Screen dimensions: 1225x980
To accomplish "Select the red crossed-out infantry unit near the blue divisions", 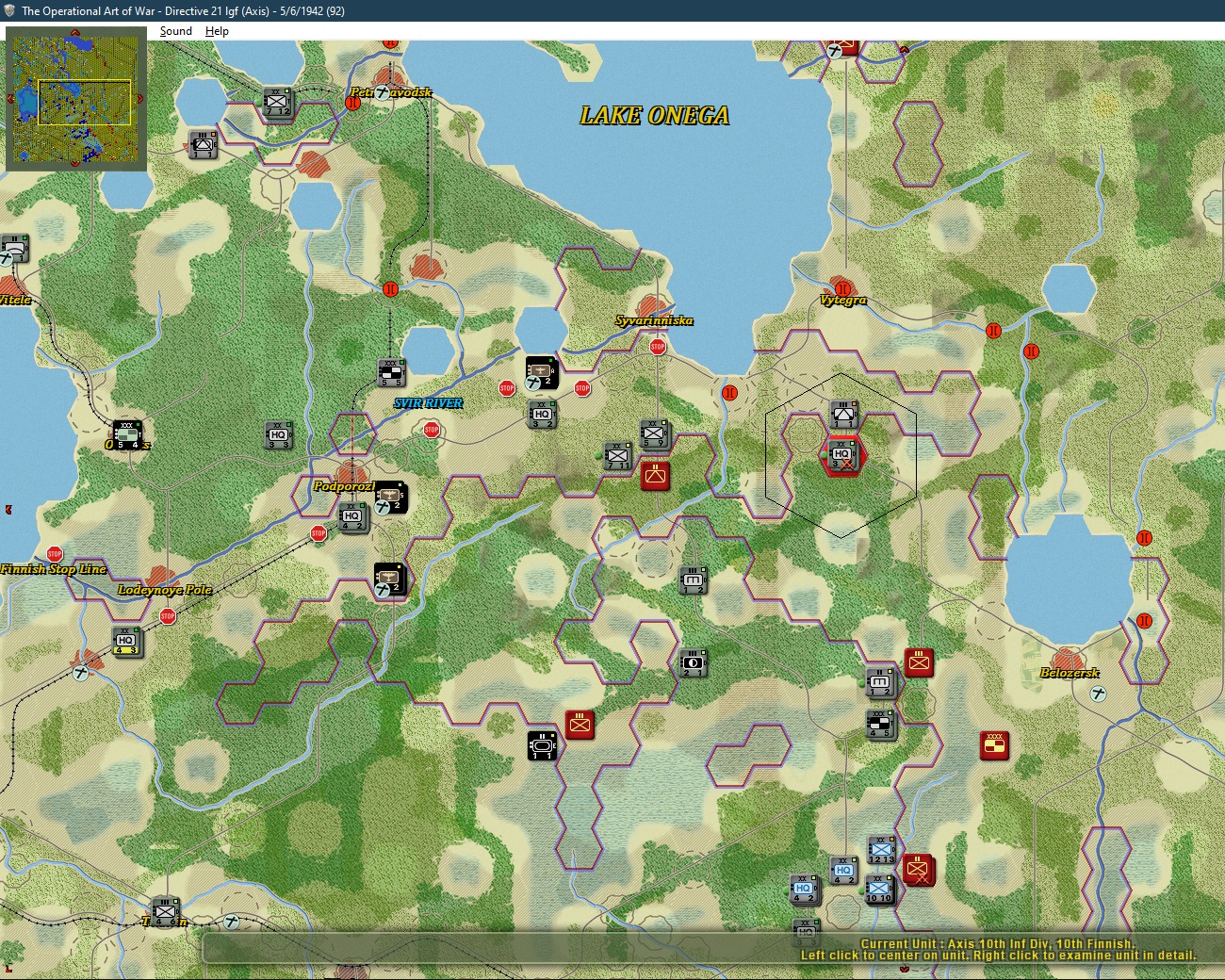I will pyautogui.click(x=918, y=870).
